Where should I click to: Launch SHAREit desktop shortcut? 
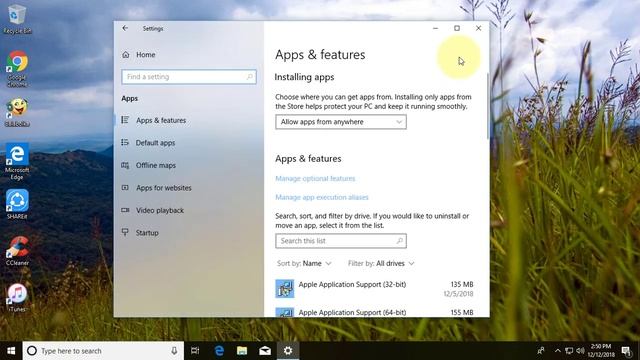click(x=17, y=204)
